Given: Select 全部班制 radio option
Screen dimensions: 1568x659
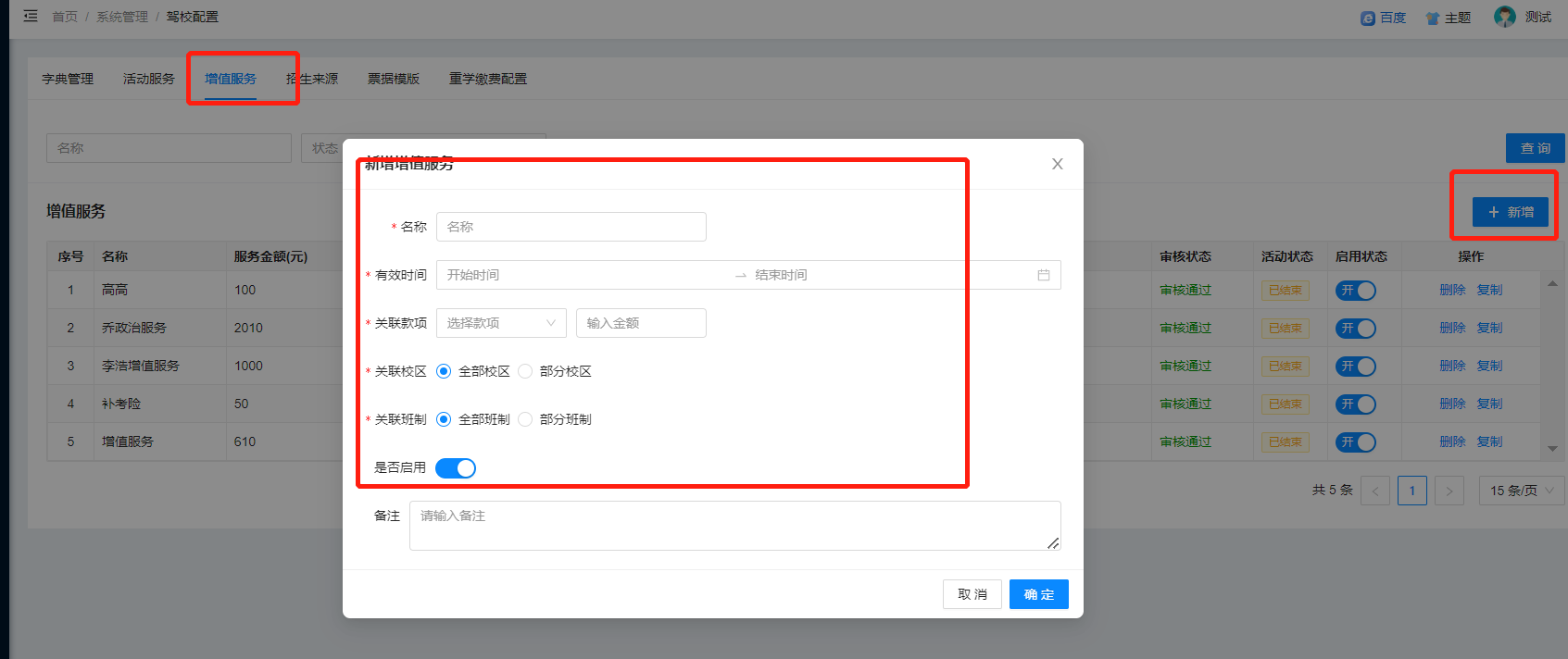Looking at the screenshot, I should click(444, 419).
